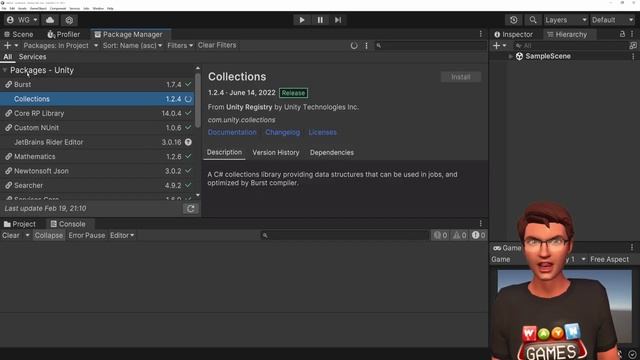This screenshot has width=640, height=360.
Task: Focus the Console search field
Action: tap(344, 236)
